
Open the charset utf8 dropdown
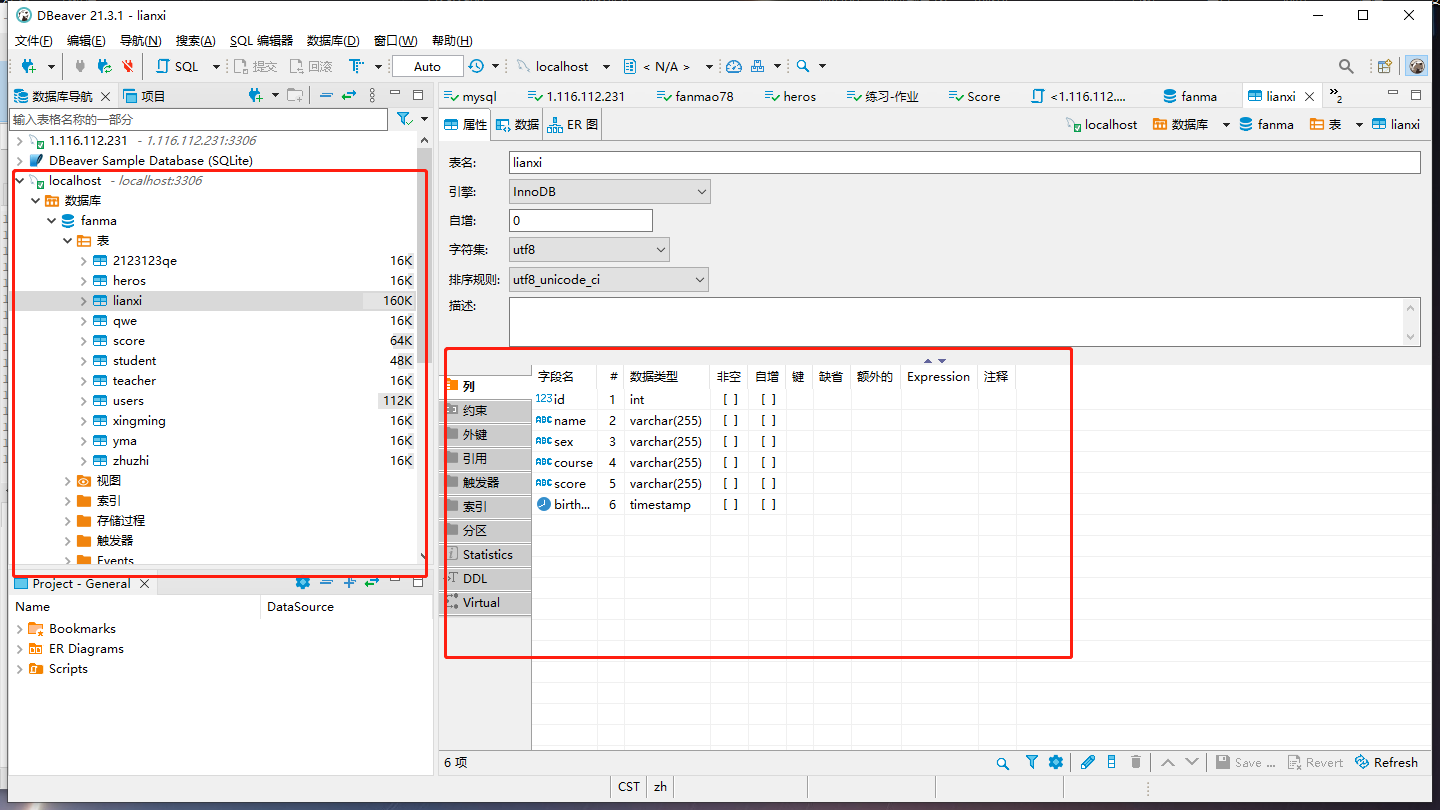589,249
